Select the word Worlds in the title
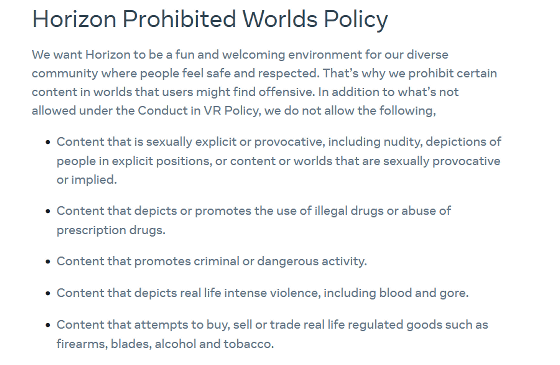560x365 pixels. tap(280, 19)
